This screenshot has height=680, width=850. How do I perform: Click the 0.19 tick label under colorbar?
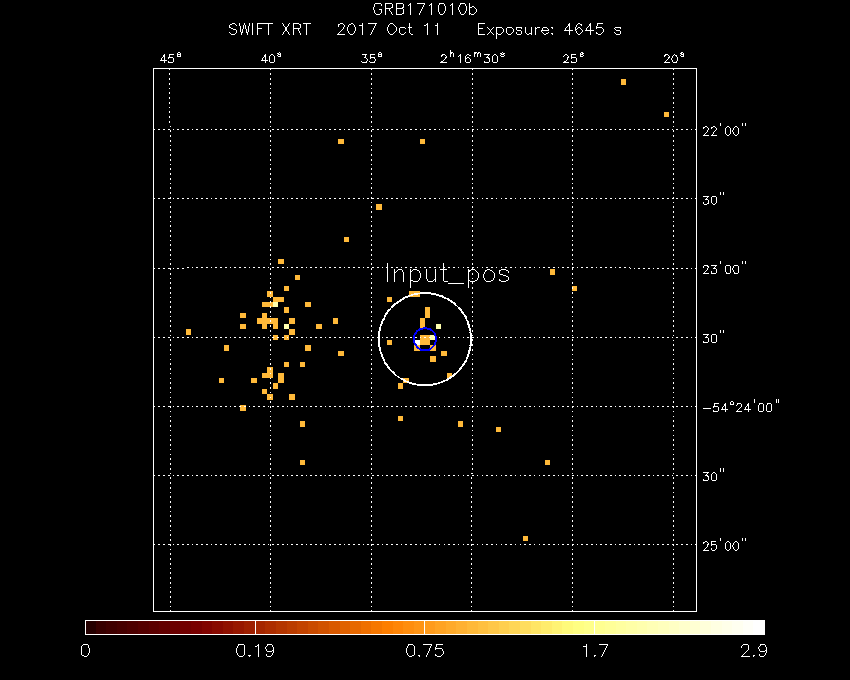(255, 651)
